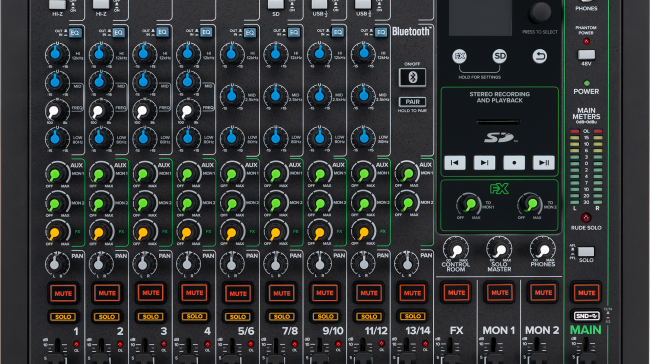Mute channel 4
This screenshot has width=650, height=364.
pyautogui.click(x=194, y=293)
